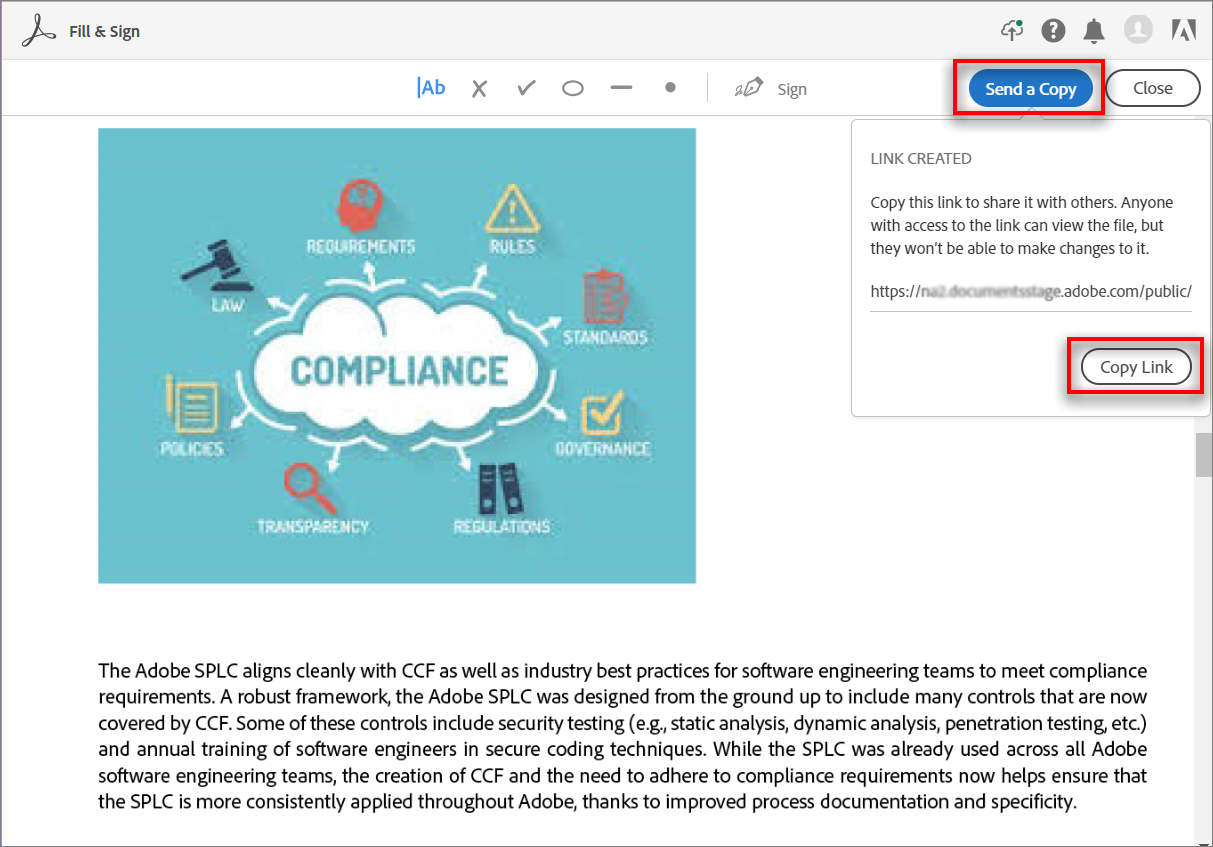The image size is (1213, 847).
Task: Select the dot tool
Action: coord(670,87)
